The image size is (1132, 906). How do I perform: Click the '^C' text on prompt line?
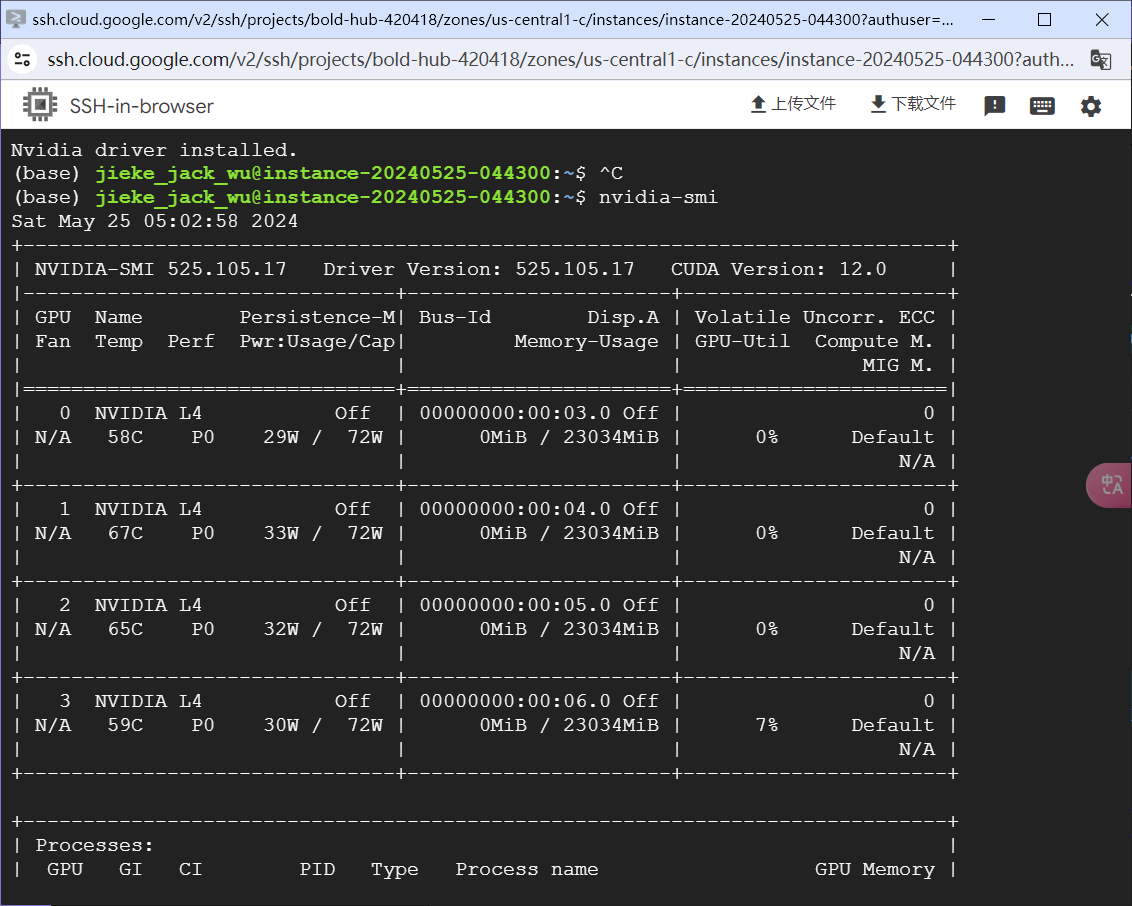[611, 173]
